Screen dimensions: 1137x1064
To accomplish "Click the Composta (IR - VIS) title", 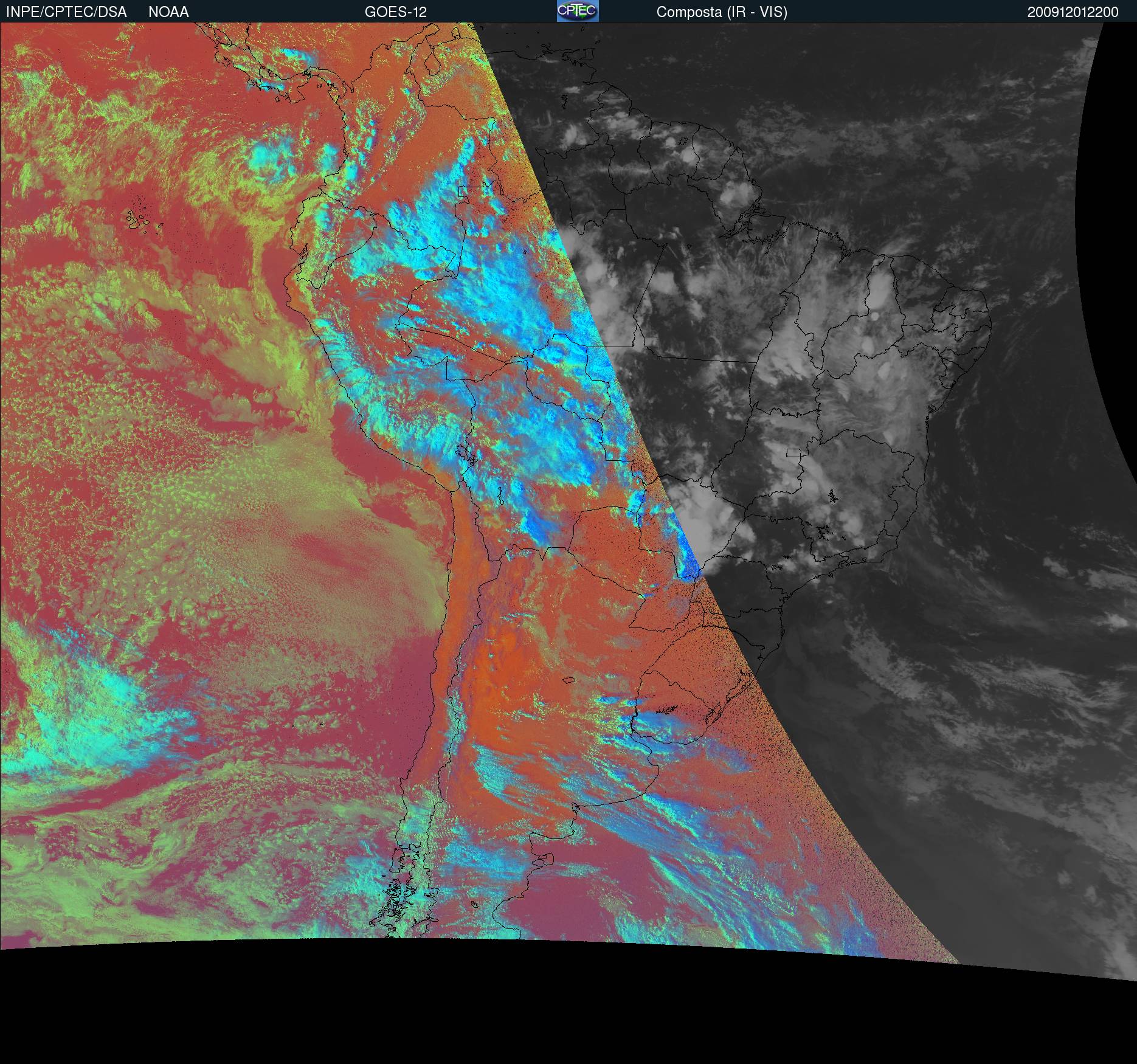I will [x=722, y=12].
